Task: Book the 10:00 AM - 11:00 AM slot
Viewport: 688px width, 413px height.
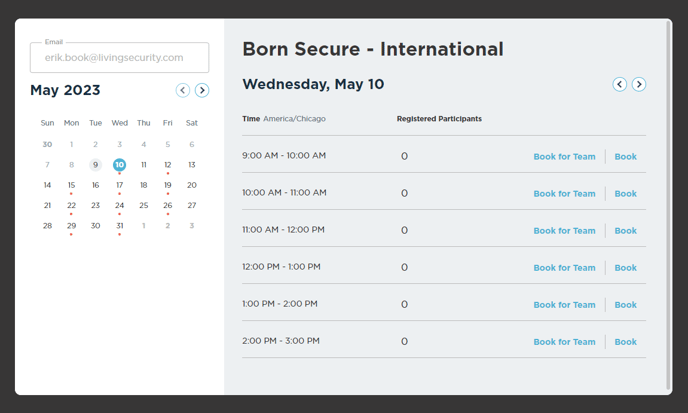Action: pyautogui.click(x=625, y=194)
